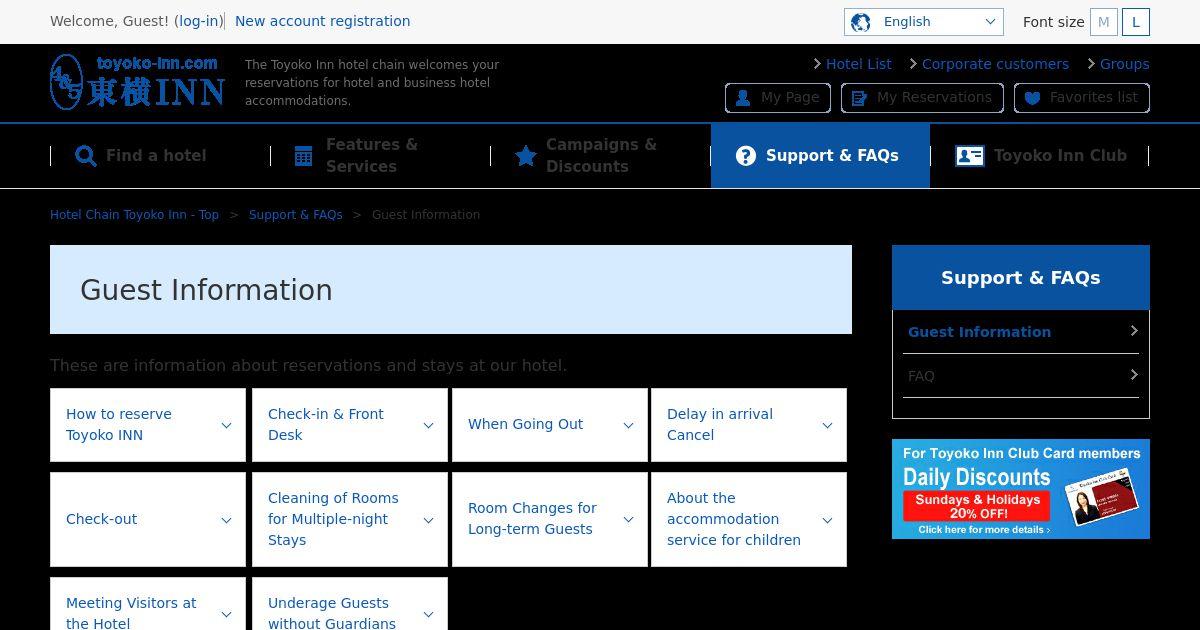Expand Cleaning of Rooms for Multiple-night Stays
The width and height of the screenshot is (1200, 630).
(x=350, y=520)
